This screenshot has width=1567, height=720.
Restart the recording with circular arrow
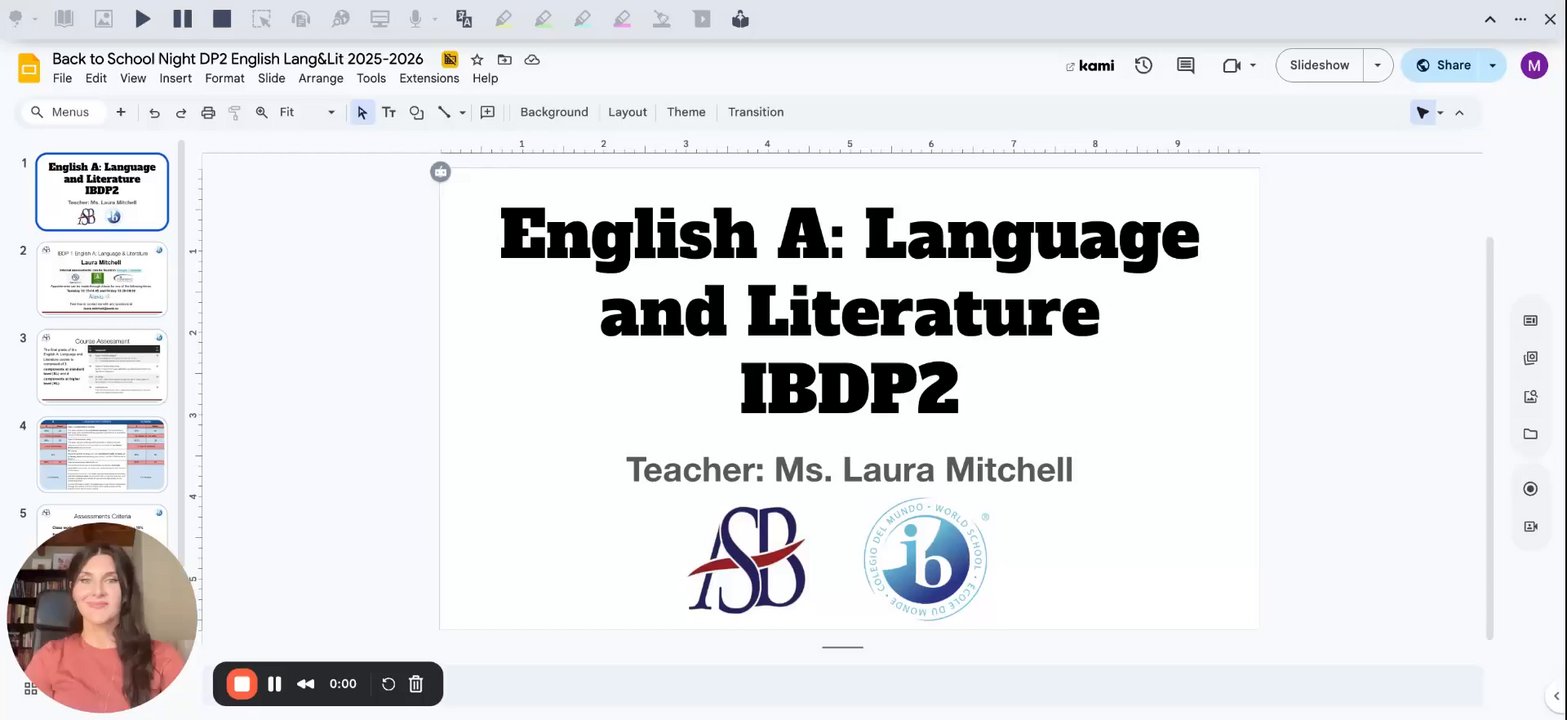388,684
